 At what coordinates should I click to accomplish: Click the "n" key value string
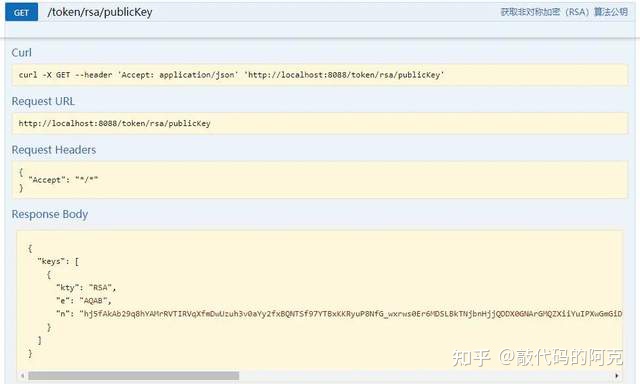tap(351, 314)
